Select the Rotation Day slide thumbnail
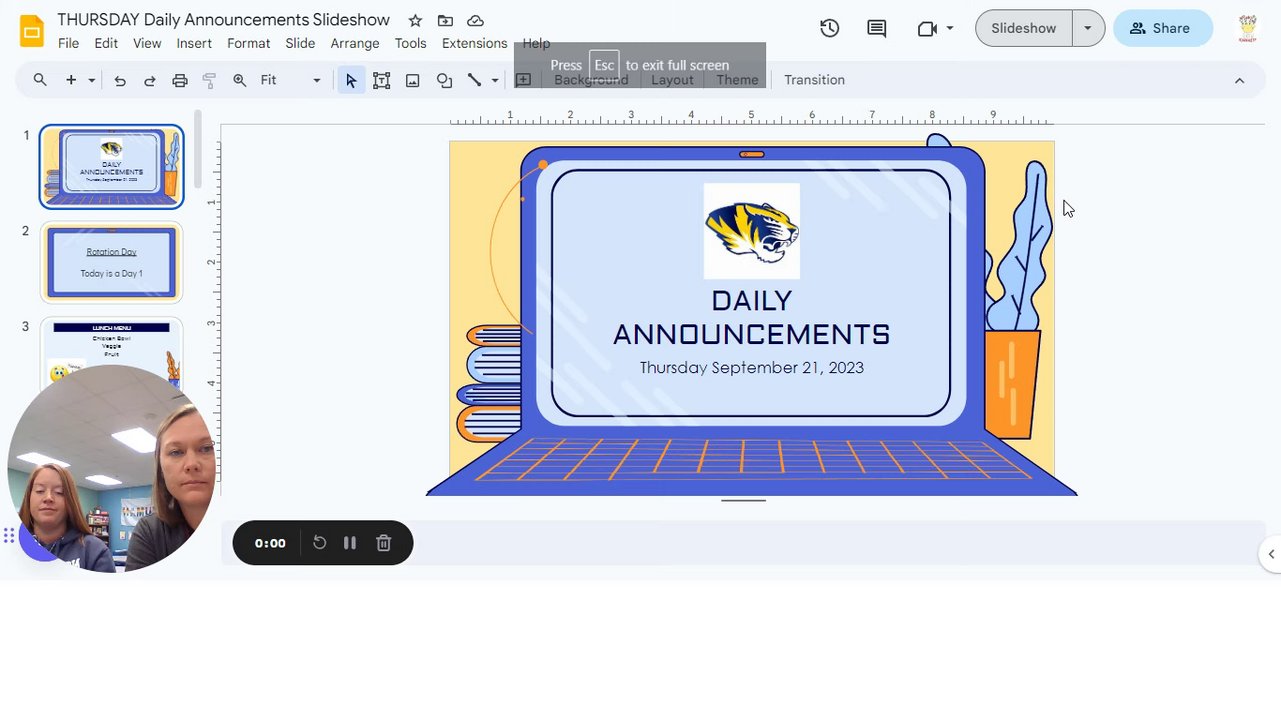 tap(111, 262)
